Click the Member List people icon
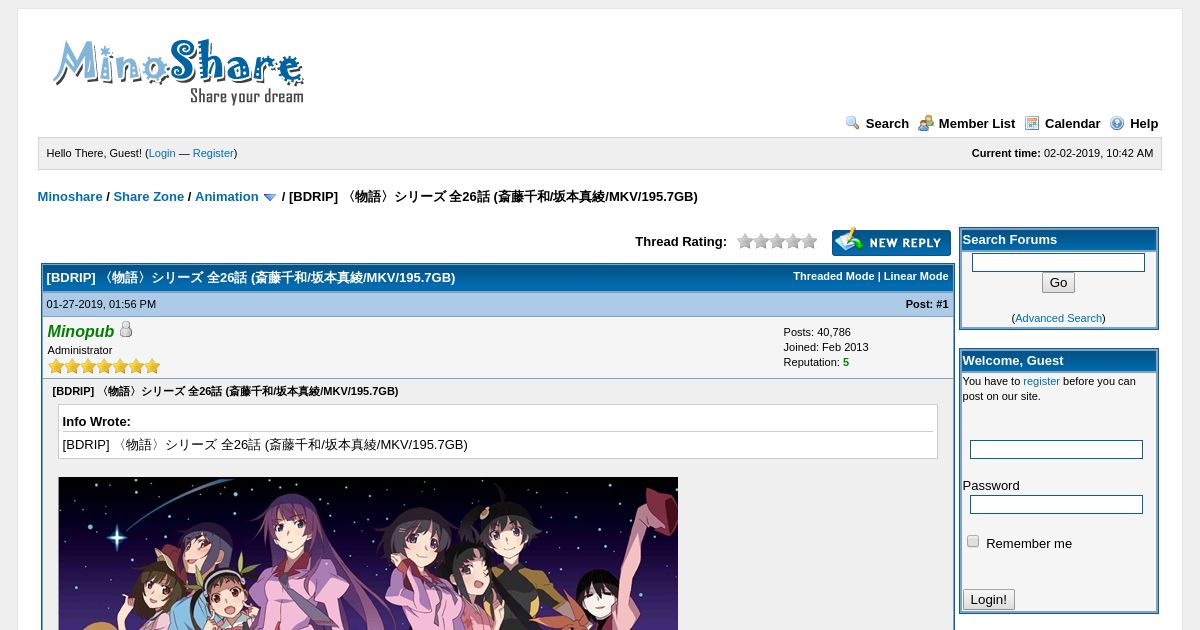1200x630 pixels. [926, 123]
